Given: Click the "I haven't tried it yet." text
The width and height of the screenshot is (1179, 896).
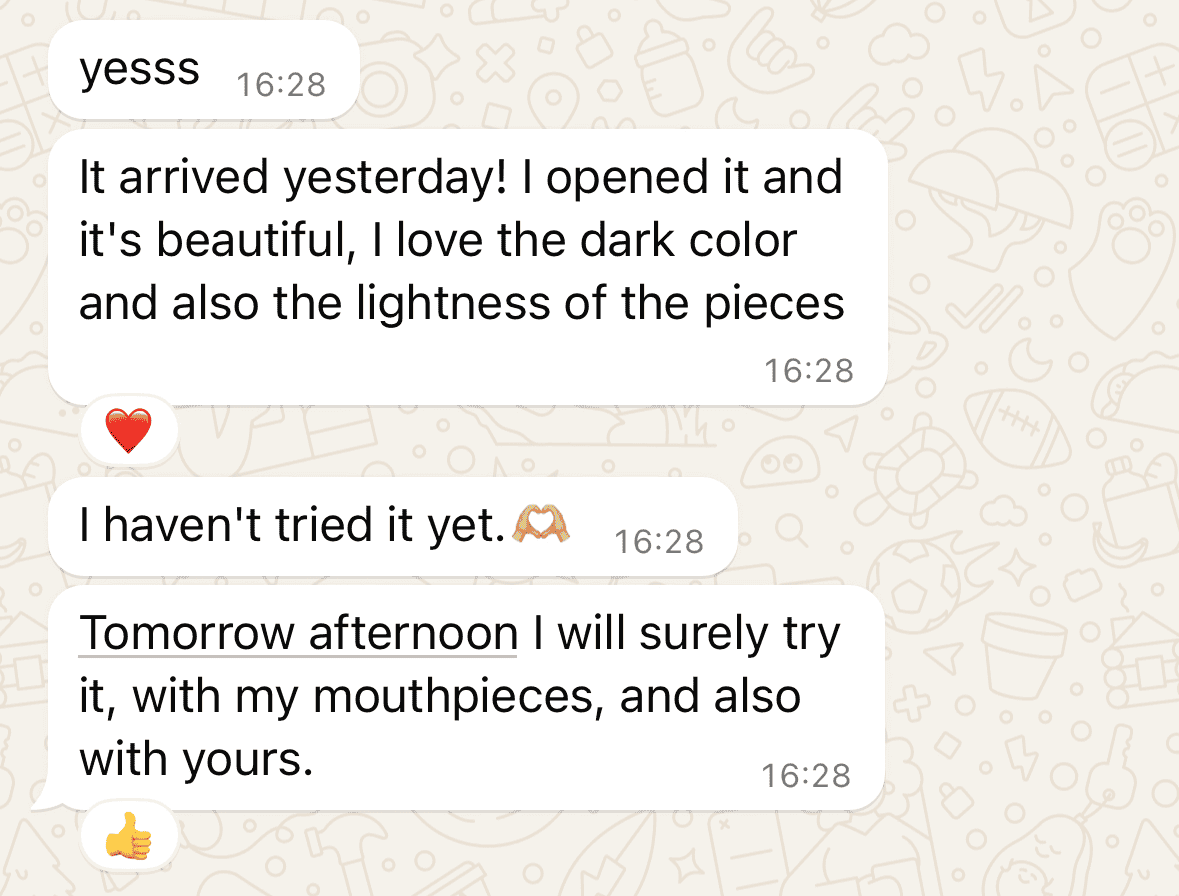Looking at the screenshot, I should click(x=292, y=526).
